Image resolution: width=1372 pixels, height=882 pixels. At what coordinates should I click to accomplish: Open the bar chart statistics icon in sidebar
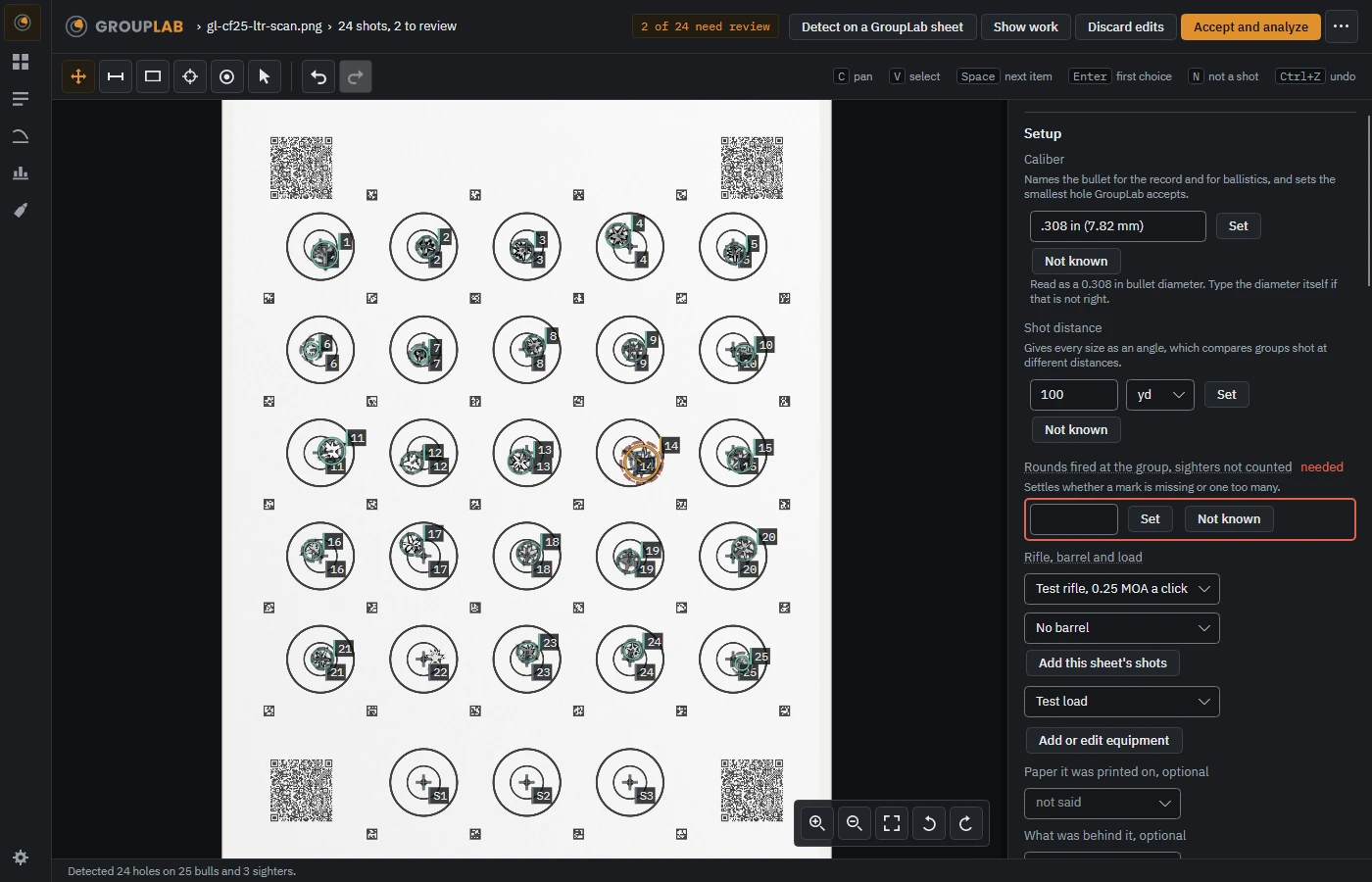(x=21, y=173)
